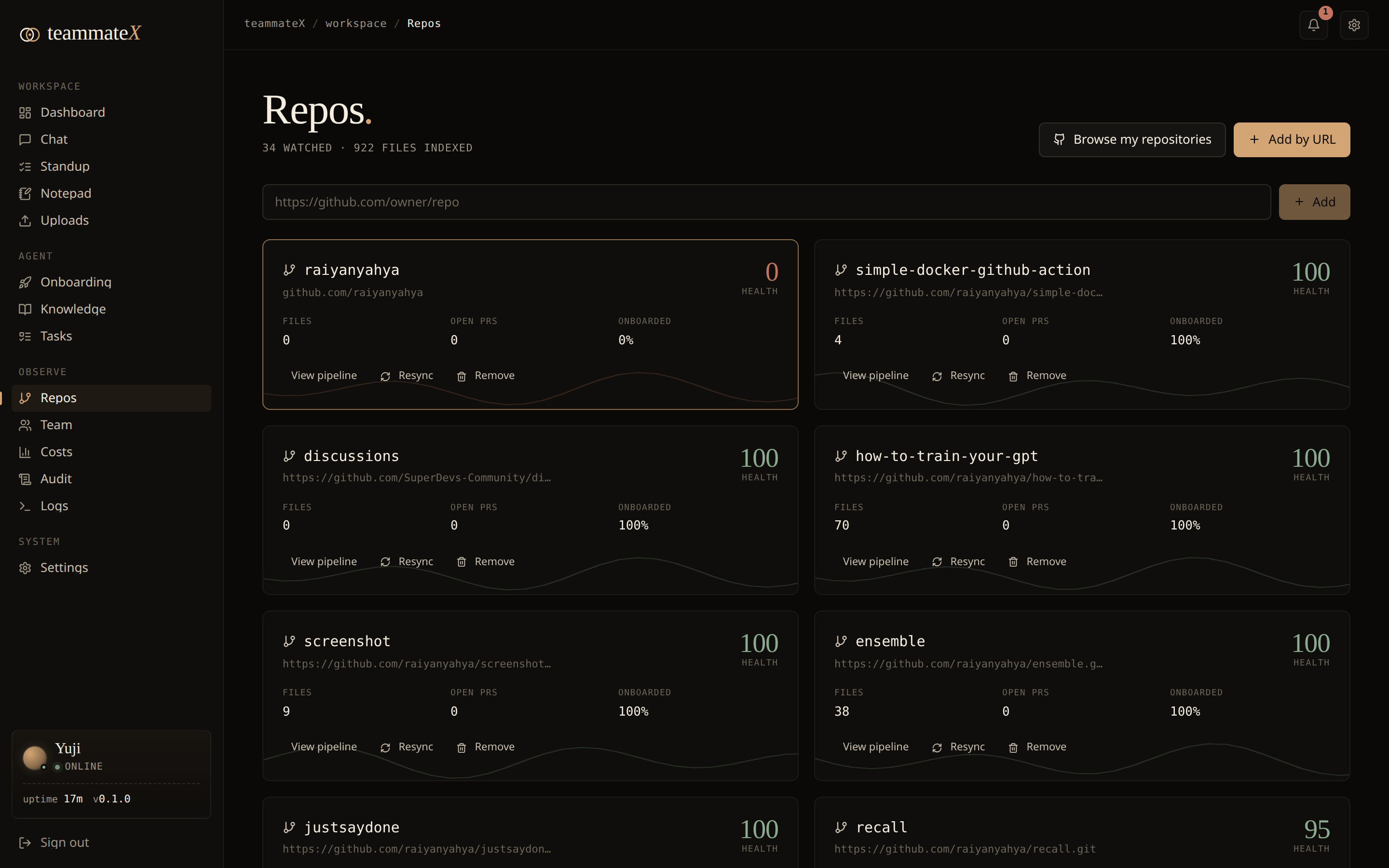The height and width of the screenshot is (868, 1389).
Task: Click the branch icon beside raiyanyahya
Action: pos(289,270)
